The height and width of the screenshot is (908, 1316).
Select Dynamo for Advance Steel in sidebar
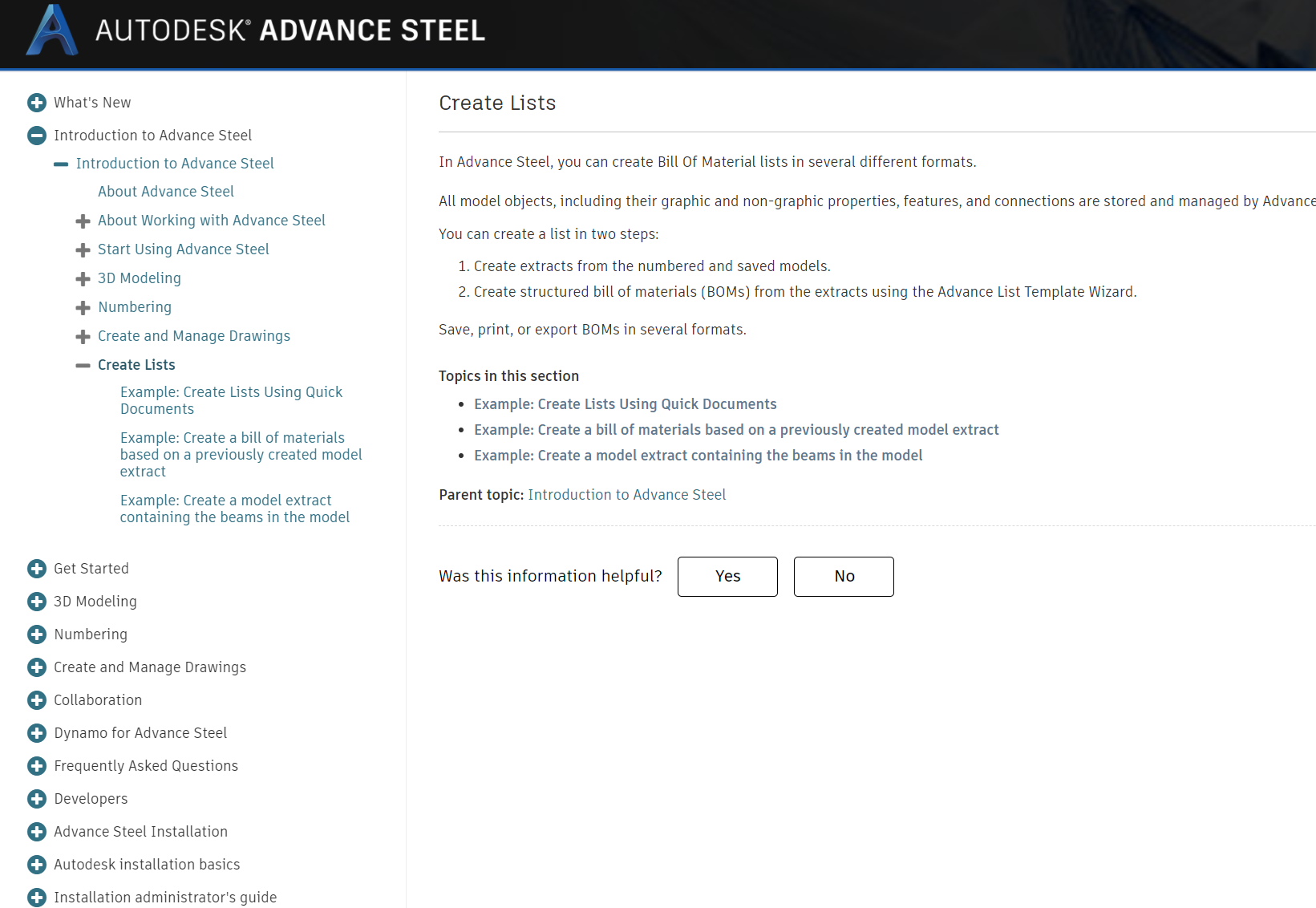(140, 732)
